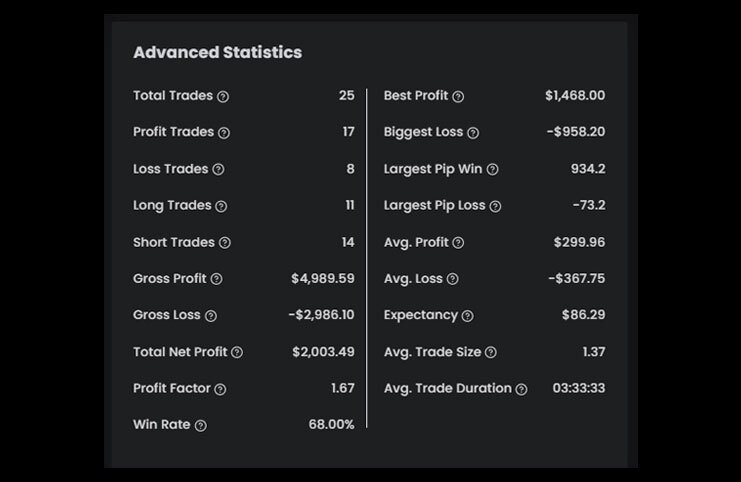Click the help icon next to Total Net Profit
Screen dimensions: 741x482
(x=237, y=352)
